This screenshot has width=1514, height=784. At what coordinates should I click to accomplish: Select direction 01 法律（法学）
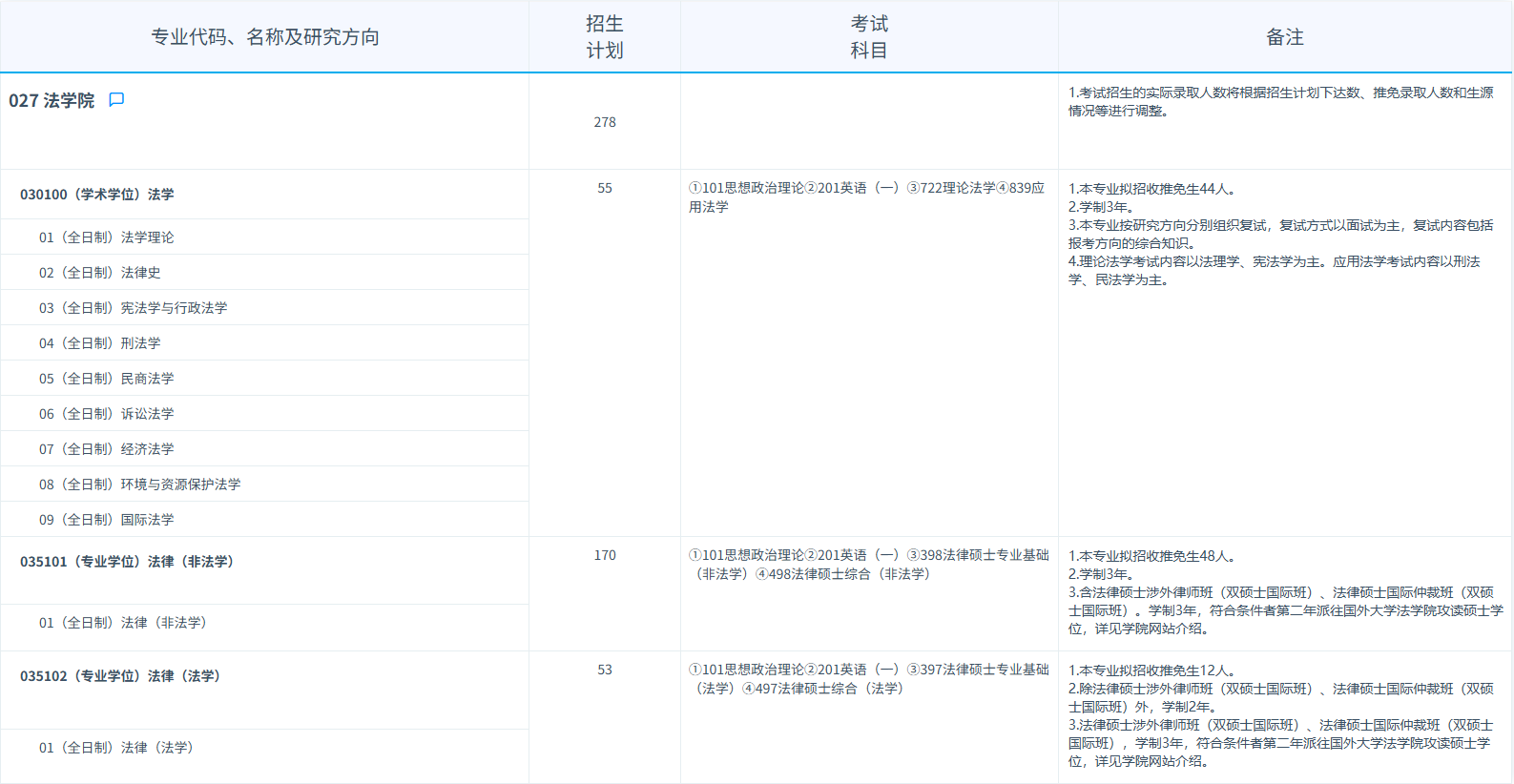tap(116, 748)
